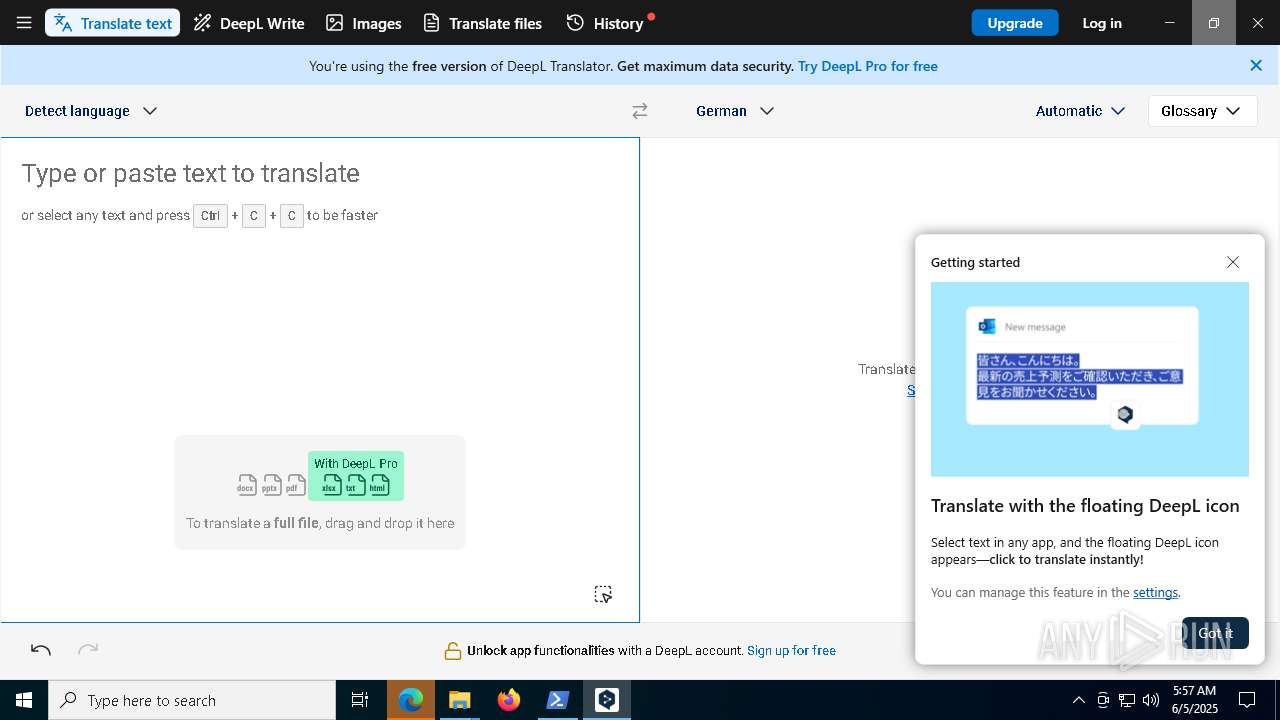Click the file drag and drop box
1280x720 pixels.
tap(320, 492)
